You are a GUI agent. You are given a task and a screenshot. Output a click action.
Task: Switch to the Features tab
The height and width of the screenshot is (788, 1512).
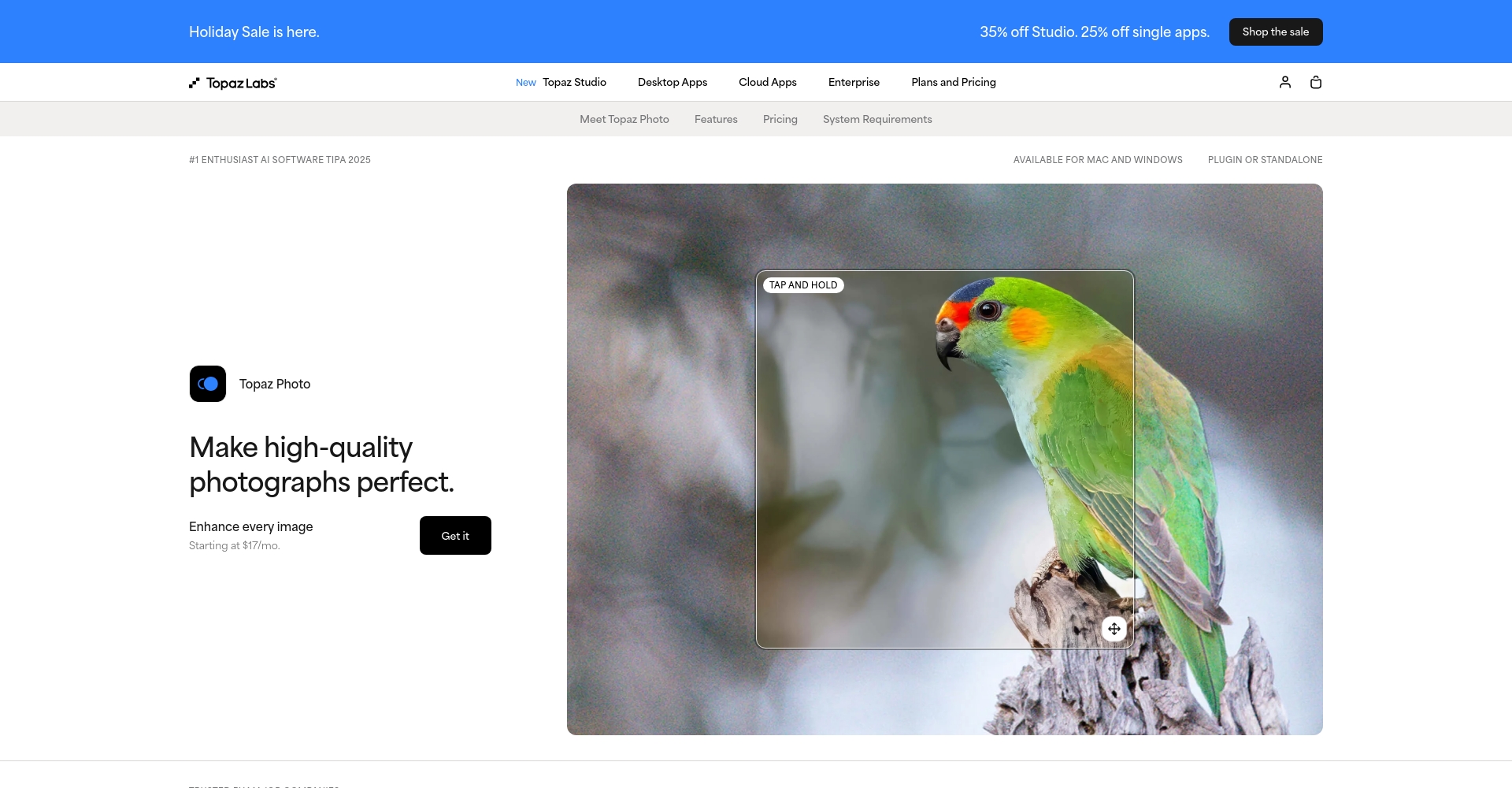(716, 119)
